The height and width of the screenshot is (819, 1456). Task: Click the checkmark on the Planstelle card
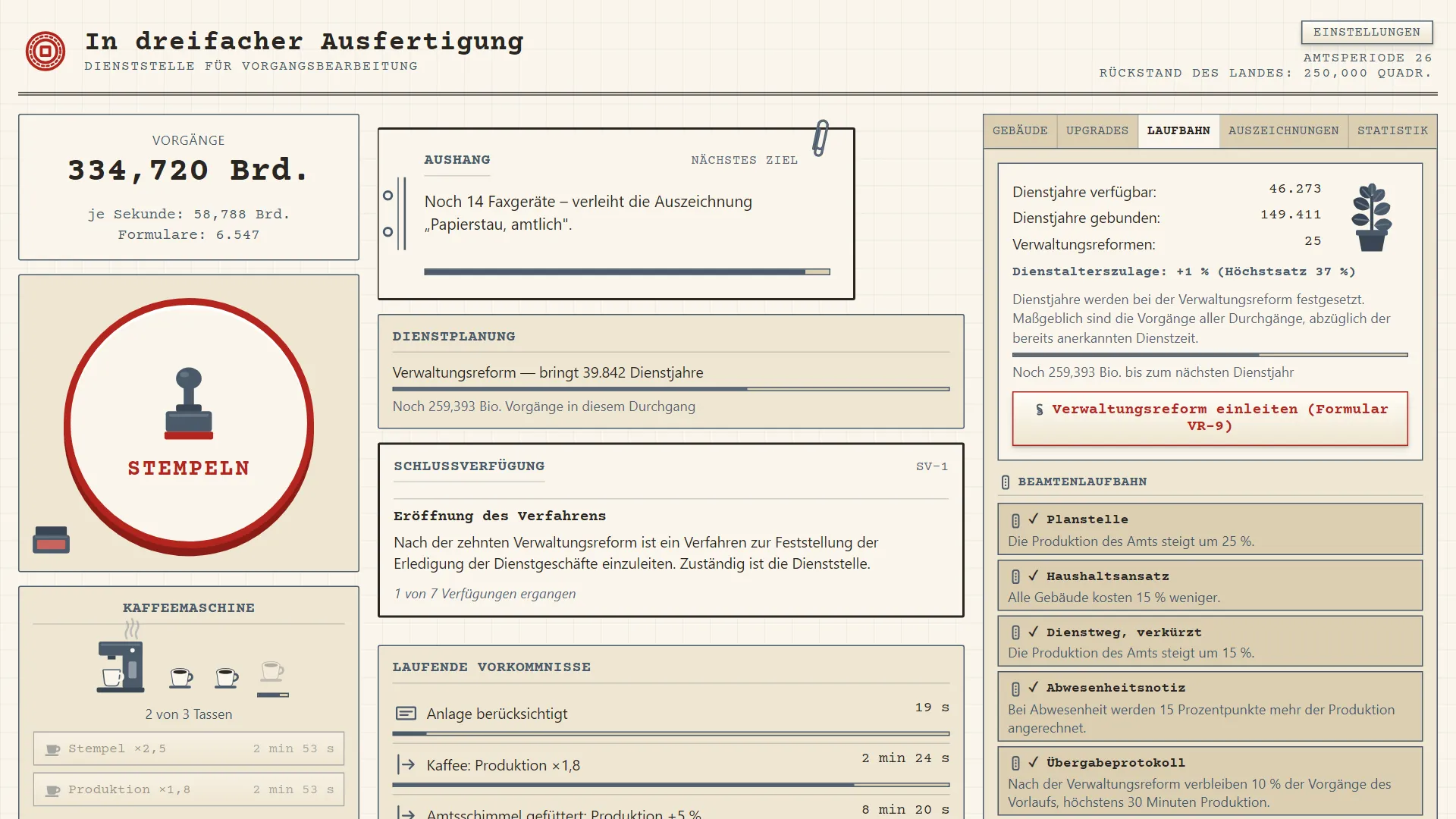click(x=1033, y=519)
